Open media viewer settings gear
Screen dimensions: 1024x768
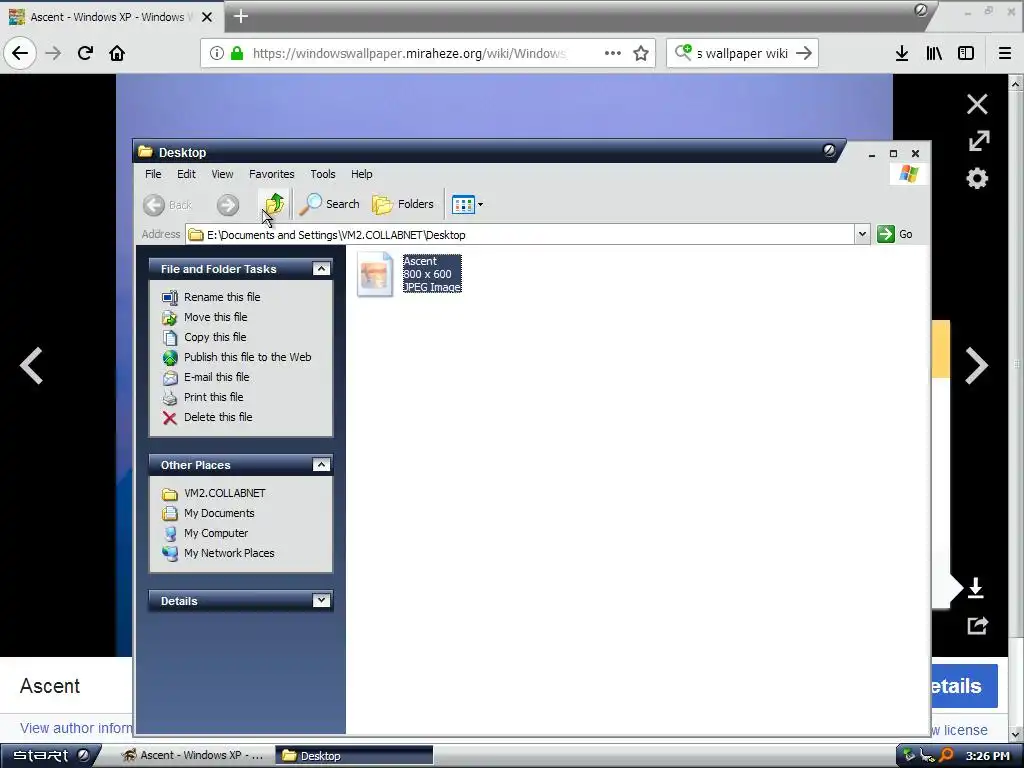click(977, 178)
